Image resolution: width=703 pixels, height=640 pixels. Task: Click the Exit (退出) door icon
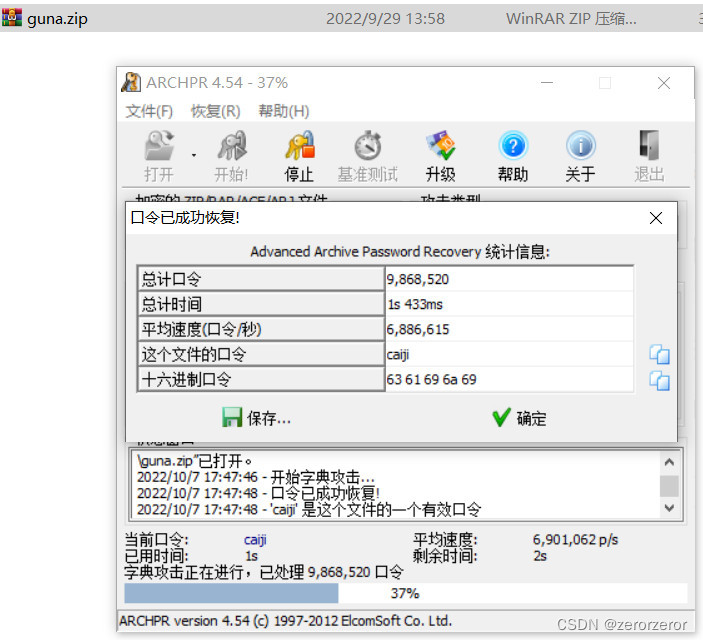[x=649, y=155]
